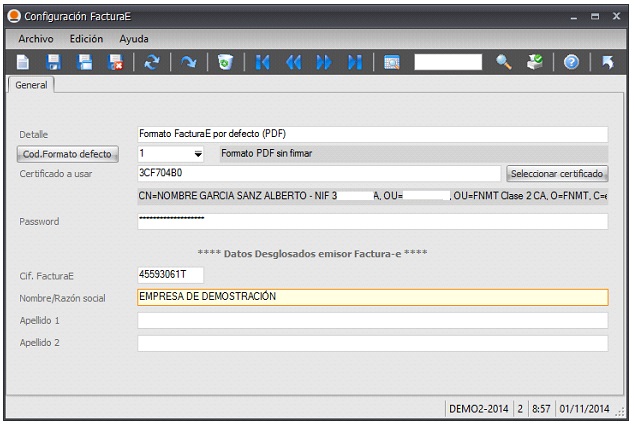Go to the first record
The width and height of the screenshot is (636, 427).
point(263,62)
